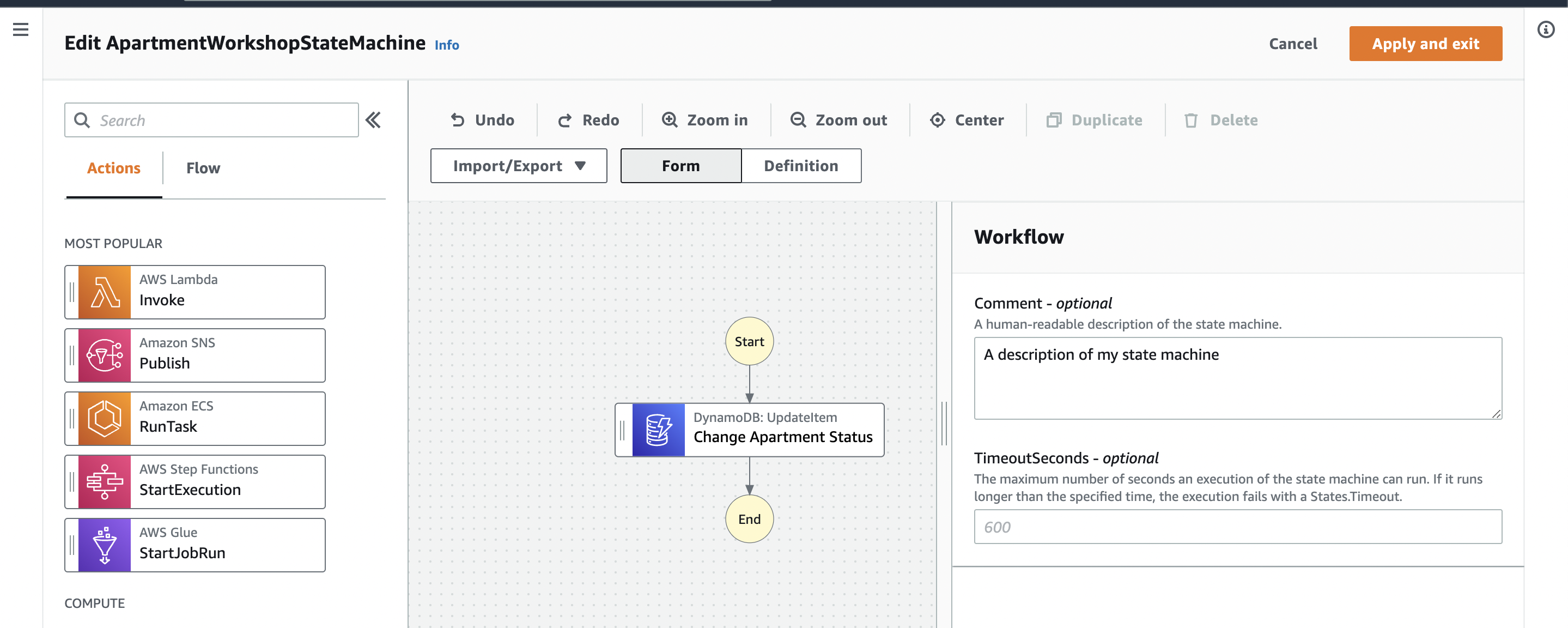Click the Edit ApartmentWorkshopStateMachine title
The height and width of the screenshot is (628, 1568).
(245, 43)
